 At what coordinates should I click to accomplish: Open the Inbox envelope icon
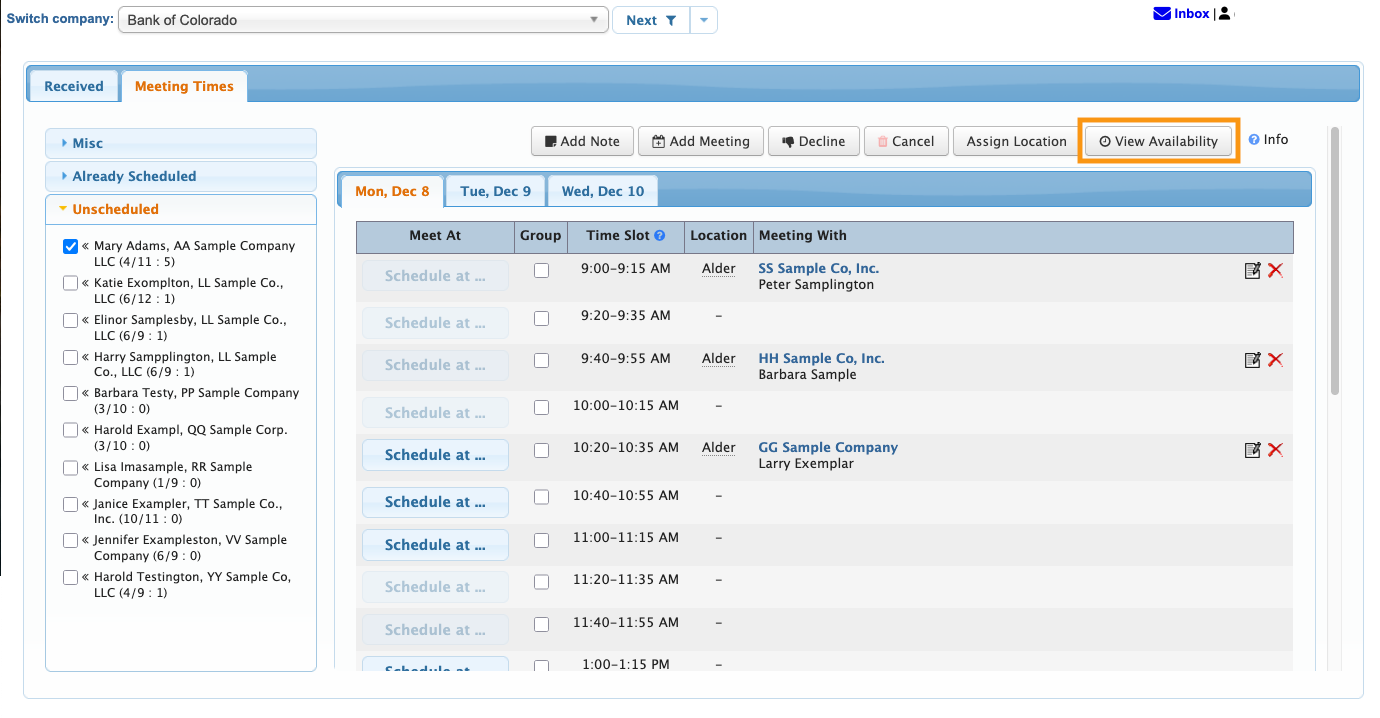1162,14
